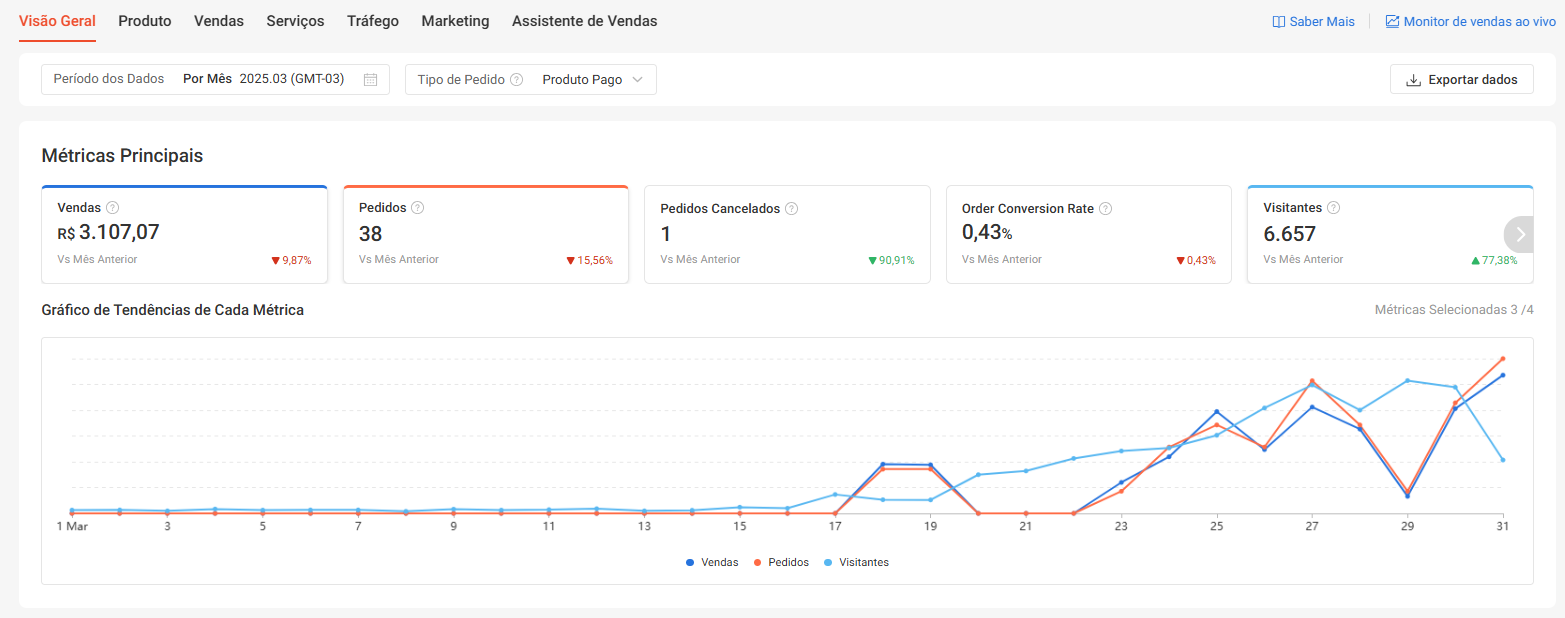Viewport: 1565px width, 618px height.
Task: Click the 25 March Vendas data point
Action: (1216, 412)
